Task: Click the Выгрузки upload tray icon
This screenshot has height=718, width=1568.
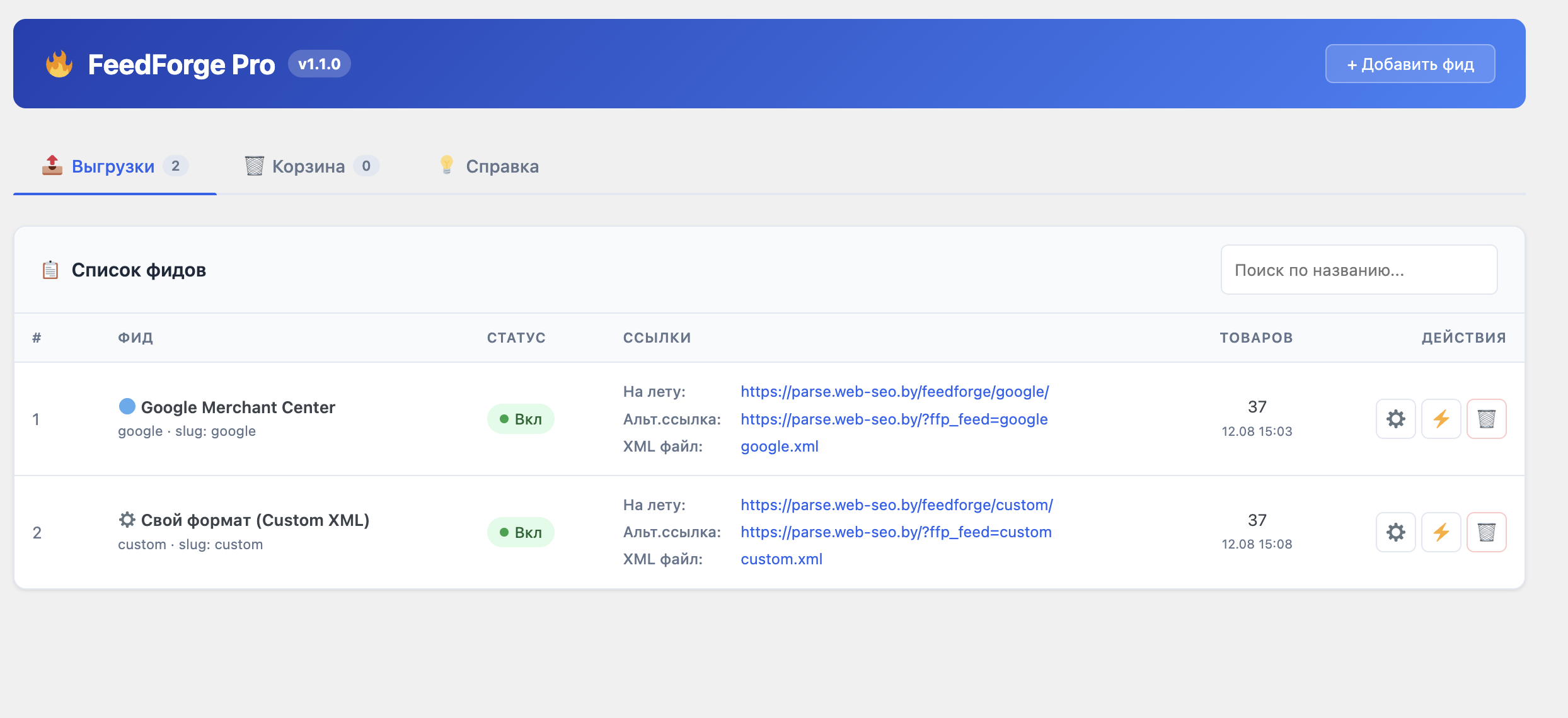Action: [52, 166]
